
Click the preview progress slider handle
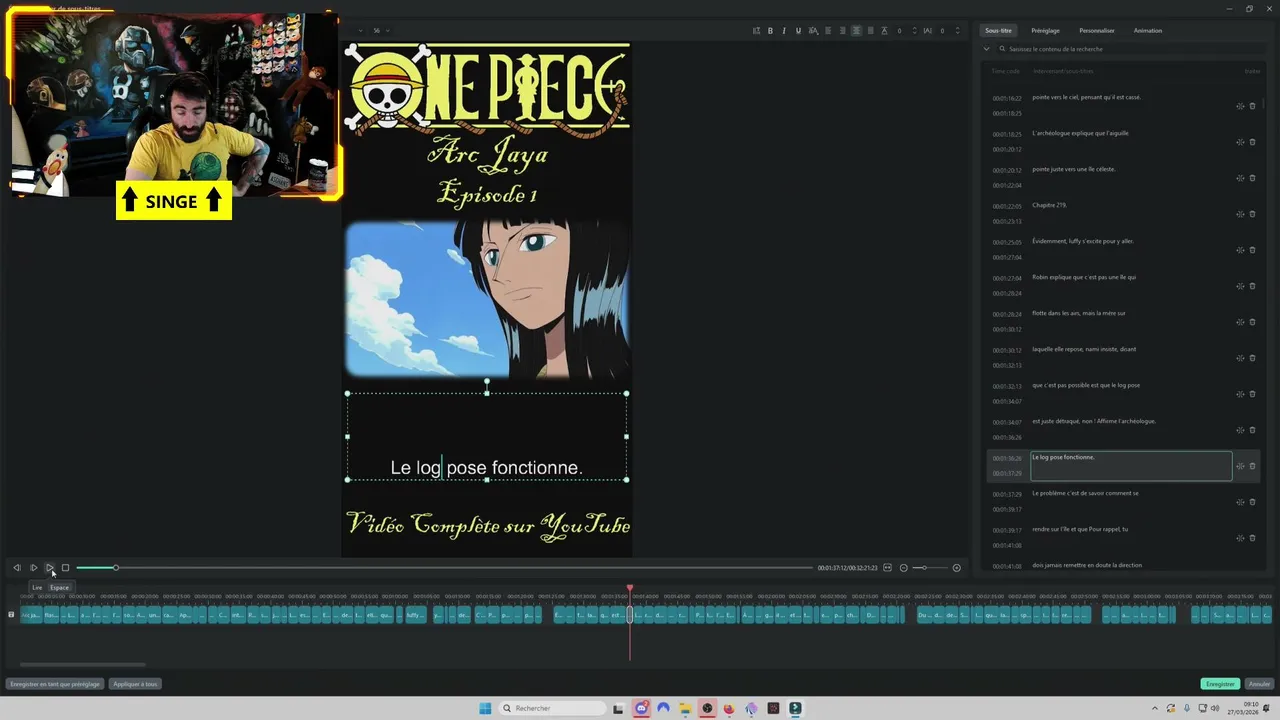(x=115, y=568)
